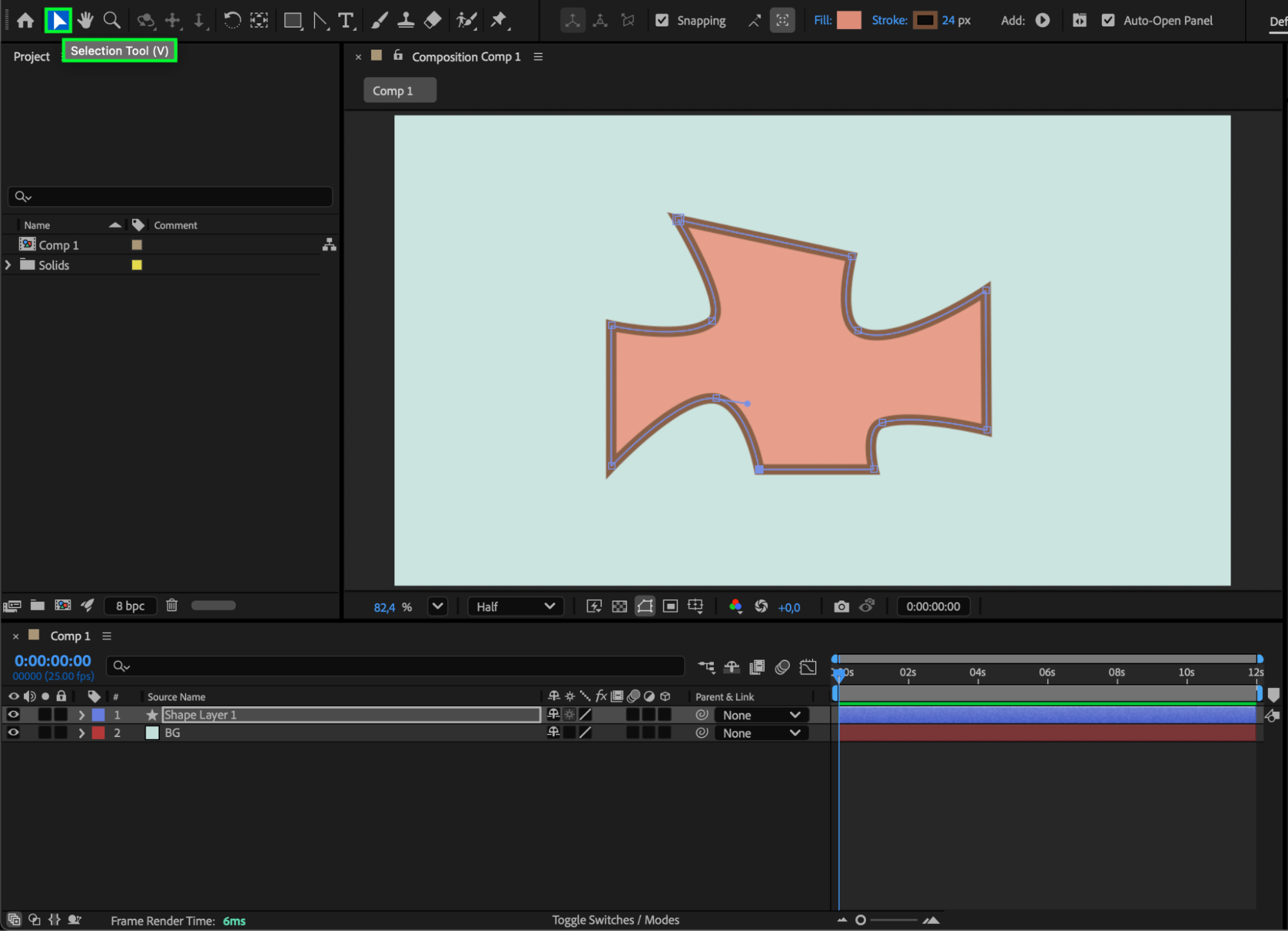
Task: Expand Shape Layer 1 properties
Action: [x=81, y=715]
